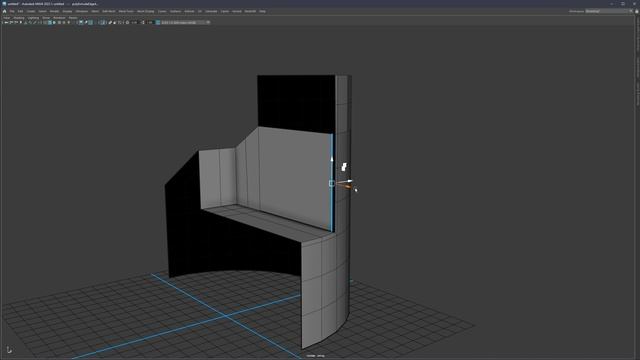Open the Deform menu
The width and height of the screenshot is (640, 360).
[x=189, y=11]
